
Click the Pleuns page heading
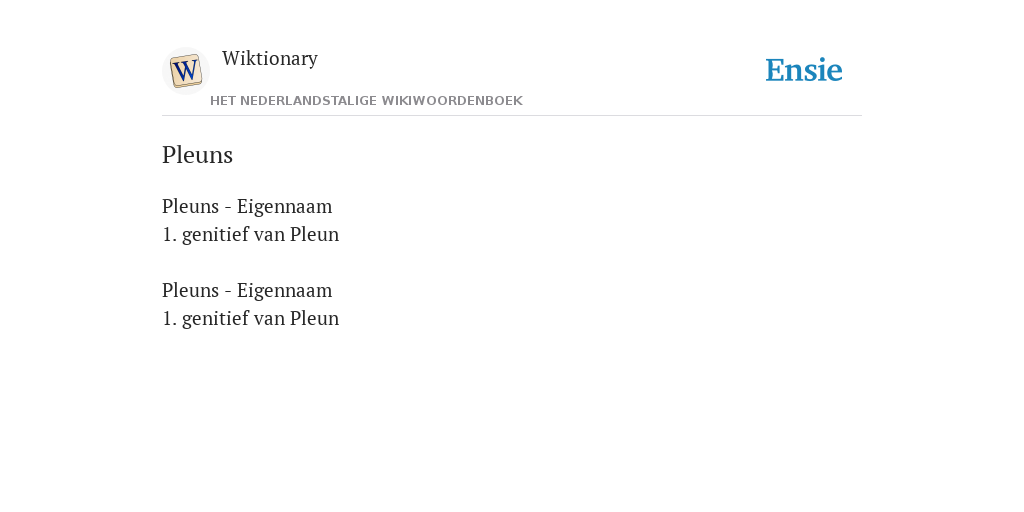tap(197, 155)
